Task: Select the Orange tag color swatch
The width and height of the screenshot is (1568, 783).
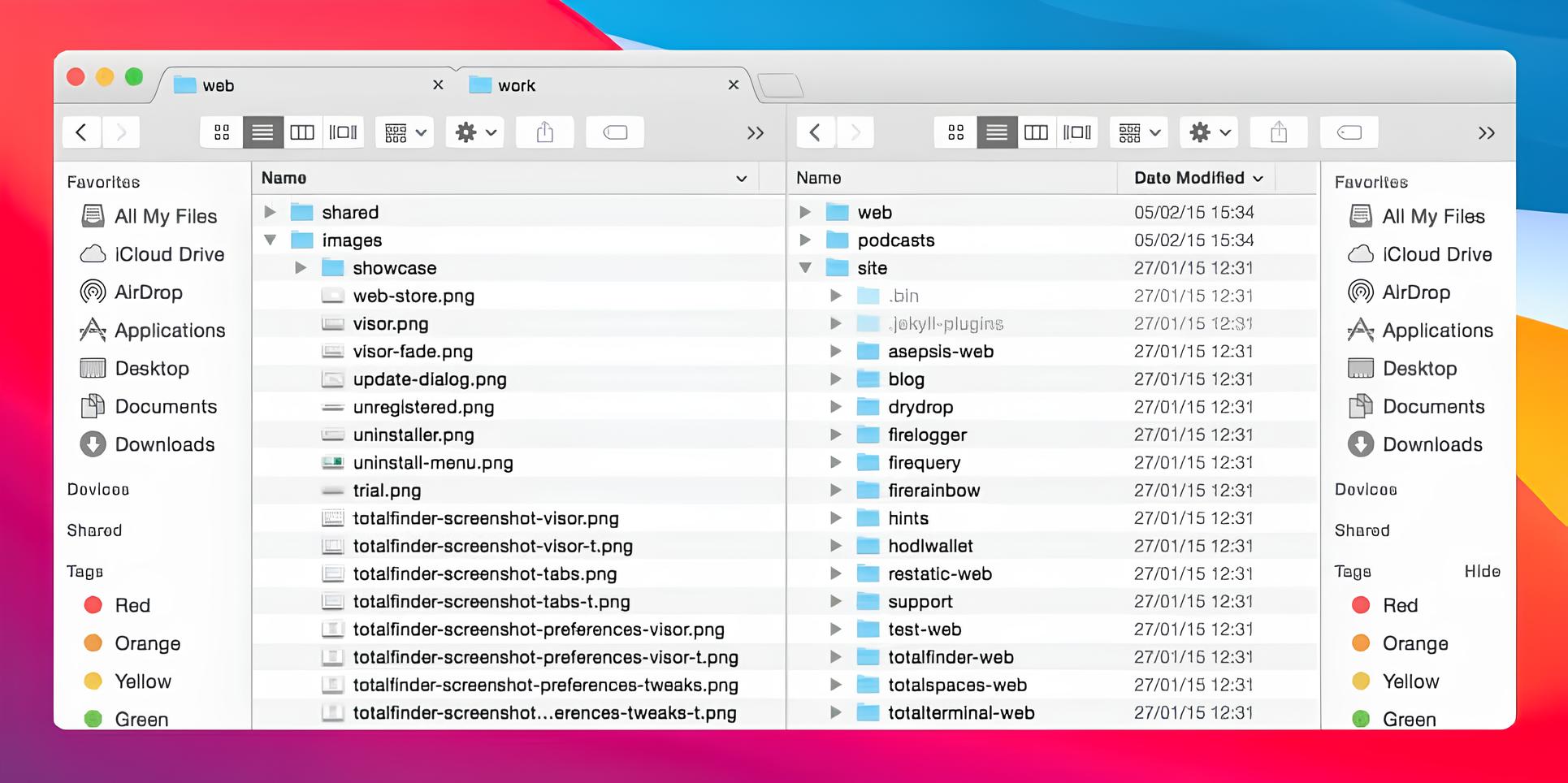Action: tap(92, 642)
